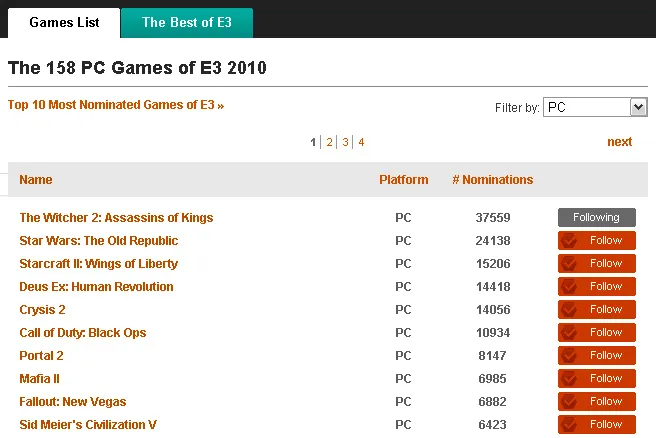Image resolution: width=656 pixels, height=438 pixels.
Task: Toggle the Following button for The Witcher 2
Action: pos(596,218)
